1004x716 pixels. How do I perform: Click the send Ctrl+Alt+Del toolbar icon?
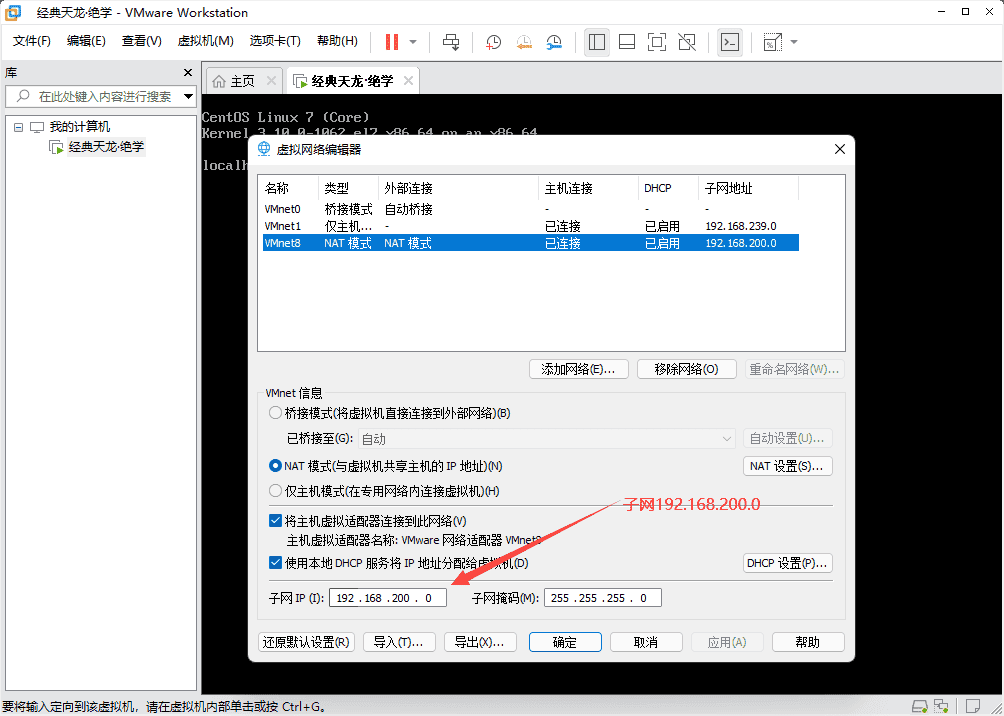click(451, 42)
